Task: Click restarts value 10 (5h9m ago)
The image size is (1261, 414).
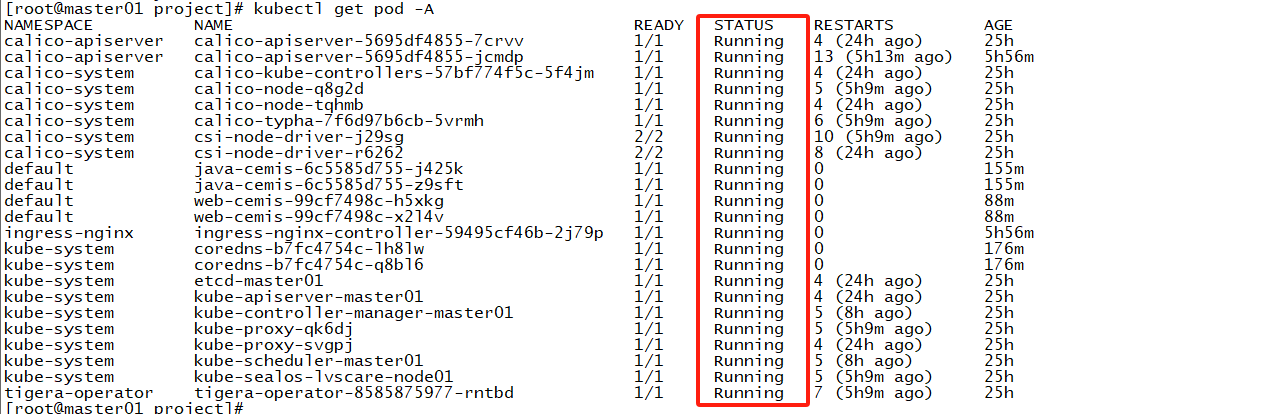Action: pyautogui.click(x=879, y=137)
